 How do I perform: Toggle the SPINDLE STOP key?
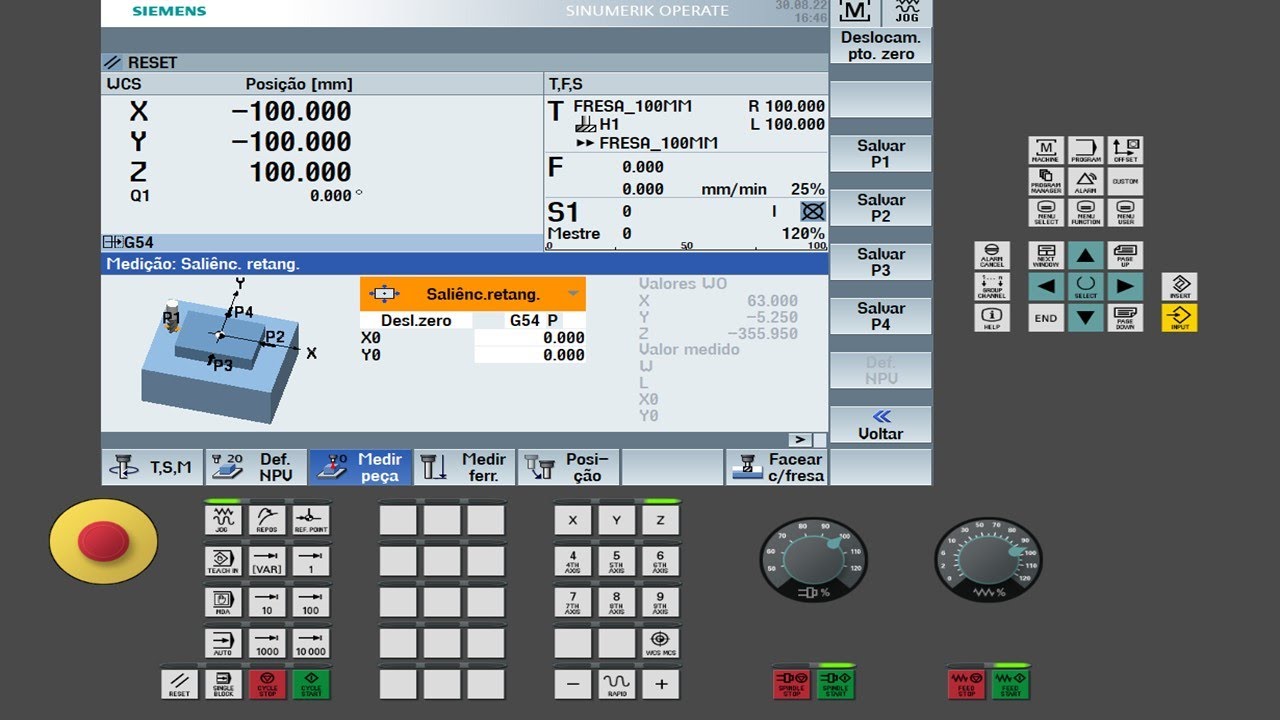[x=791, y=684]
